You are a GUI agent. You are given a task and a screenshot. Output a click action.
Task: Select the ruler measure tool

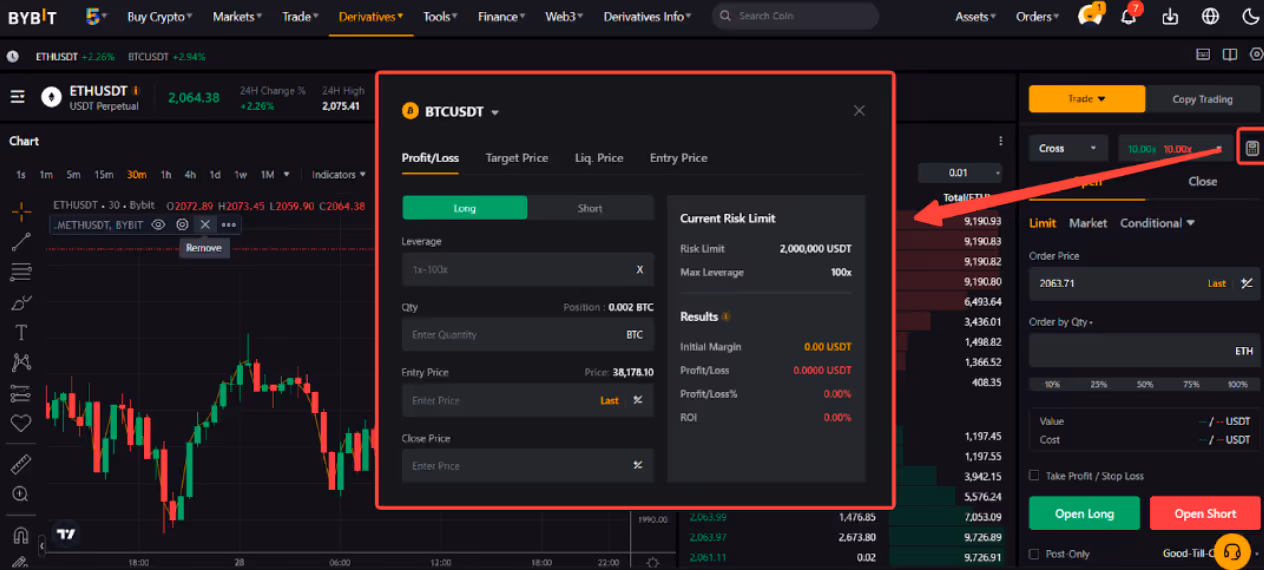[21, 464]
